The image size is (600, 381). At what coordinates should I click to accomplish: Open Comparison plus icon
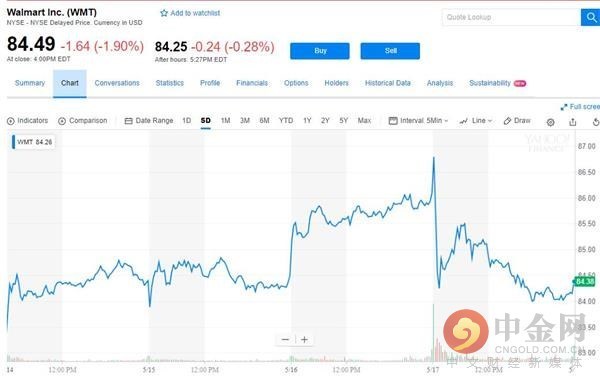62,121
